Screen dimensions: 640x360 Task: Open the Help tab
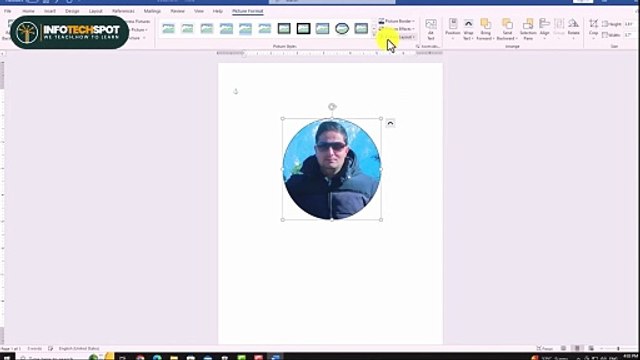point(218,11)
